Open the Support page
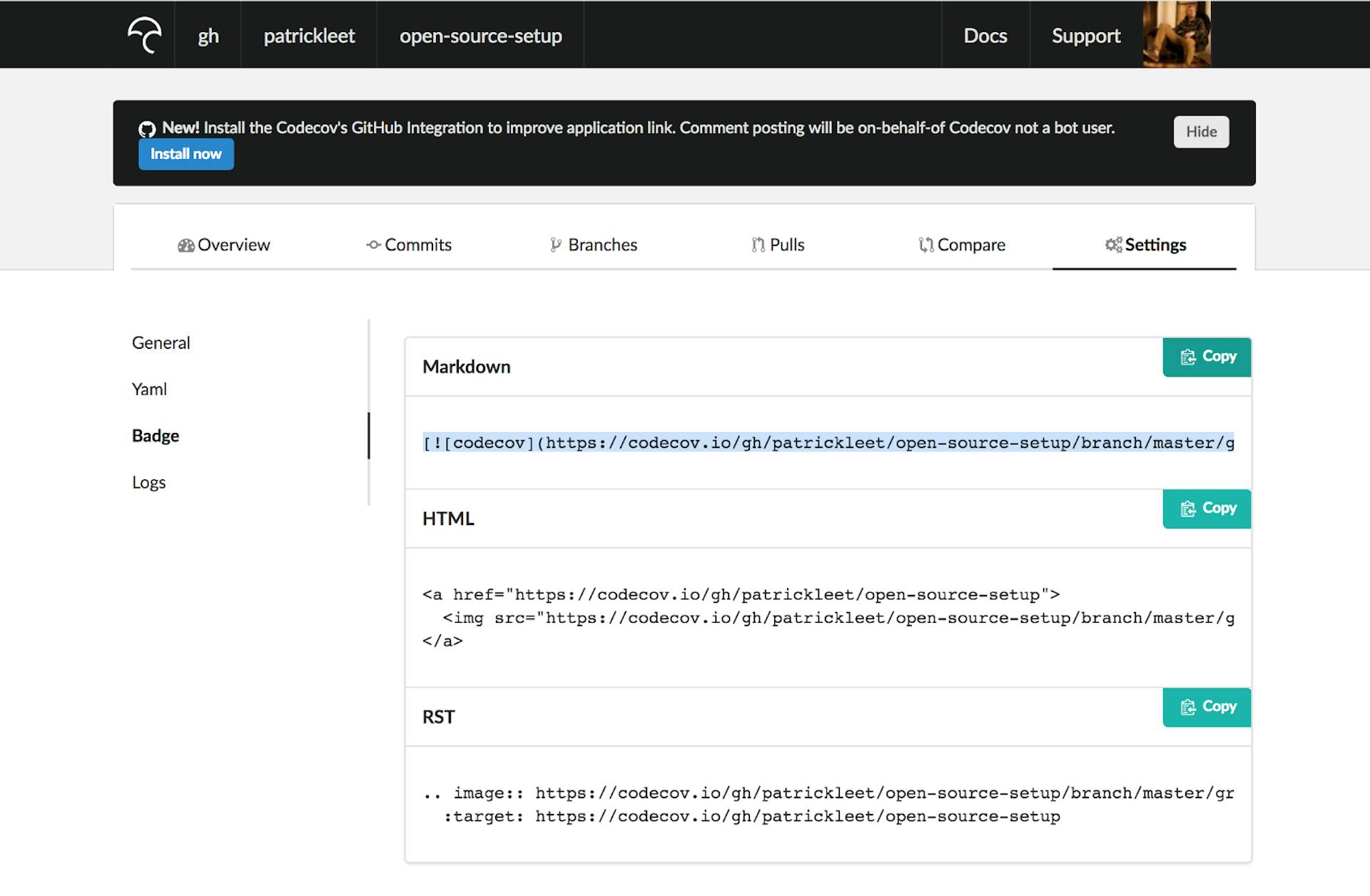 click(x=1085, y=35)
